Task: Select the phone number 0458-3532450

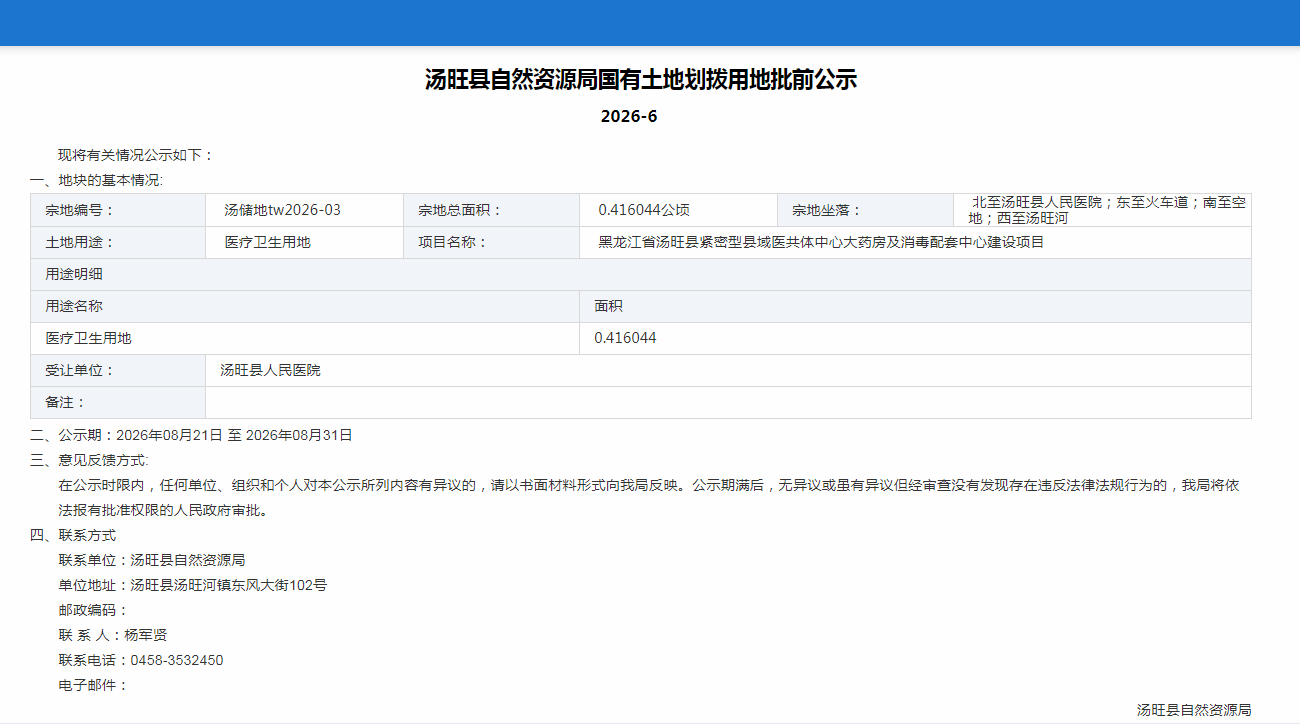Action: (x=177, y=660)
